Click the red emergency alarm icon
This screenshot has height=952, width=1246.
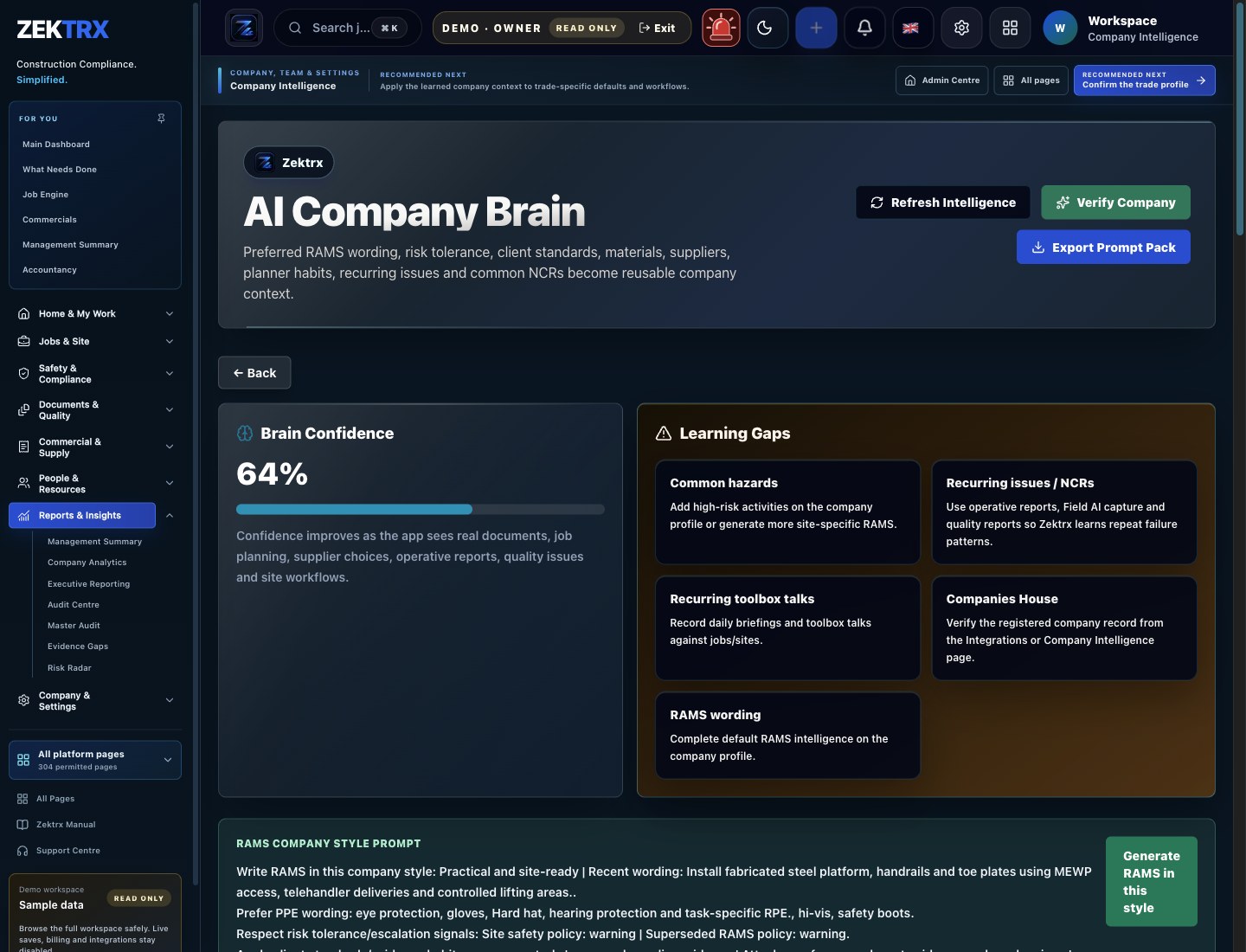pyautogui.click(x=721, y=28)
